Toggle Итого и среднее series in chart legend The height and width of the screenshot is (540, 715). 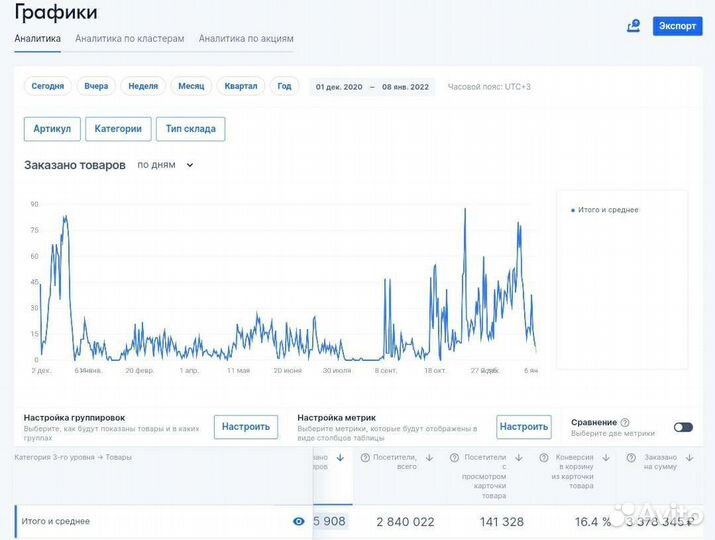(x=605, y=210)
